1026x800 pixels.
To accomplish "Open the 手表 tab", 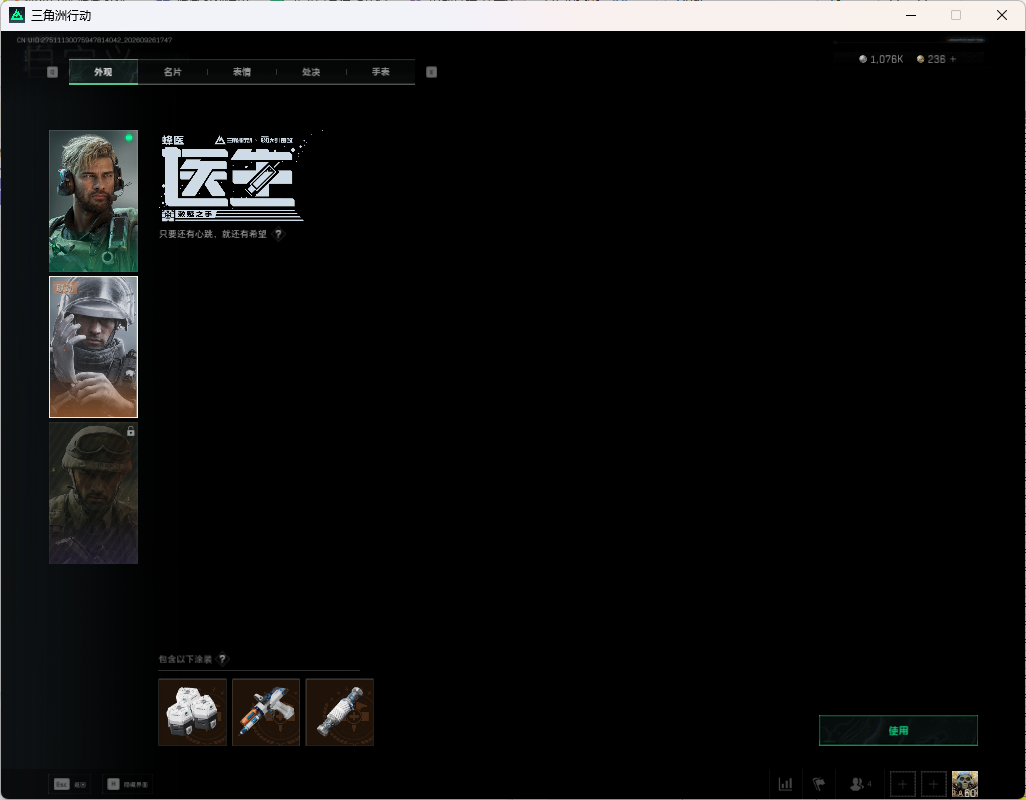I will 381,72.
